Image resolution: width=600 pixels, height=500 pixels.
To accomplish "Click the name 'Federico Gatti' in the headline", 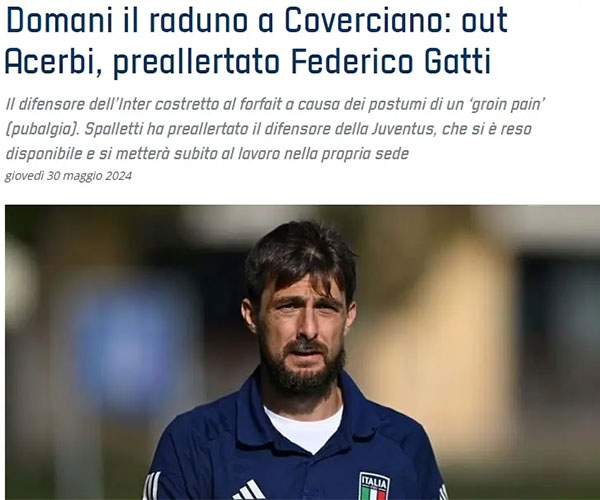I will [x=391, y=60].
